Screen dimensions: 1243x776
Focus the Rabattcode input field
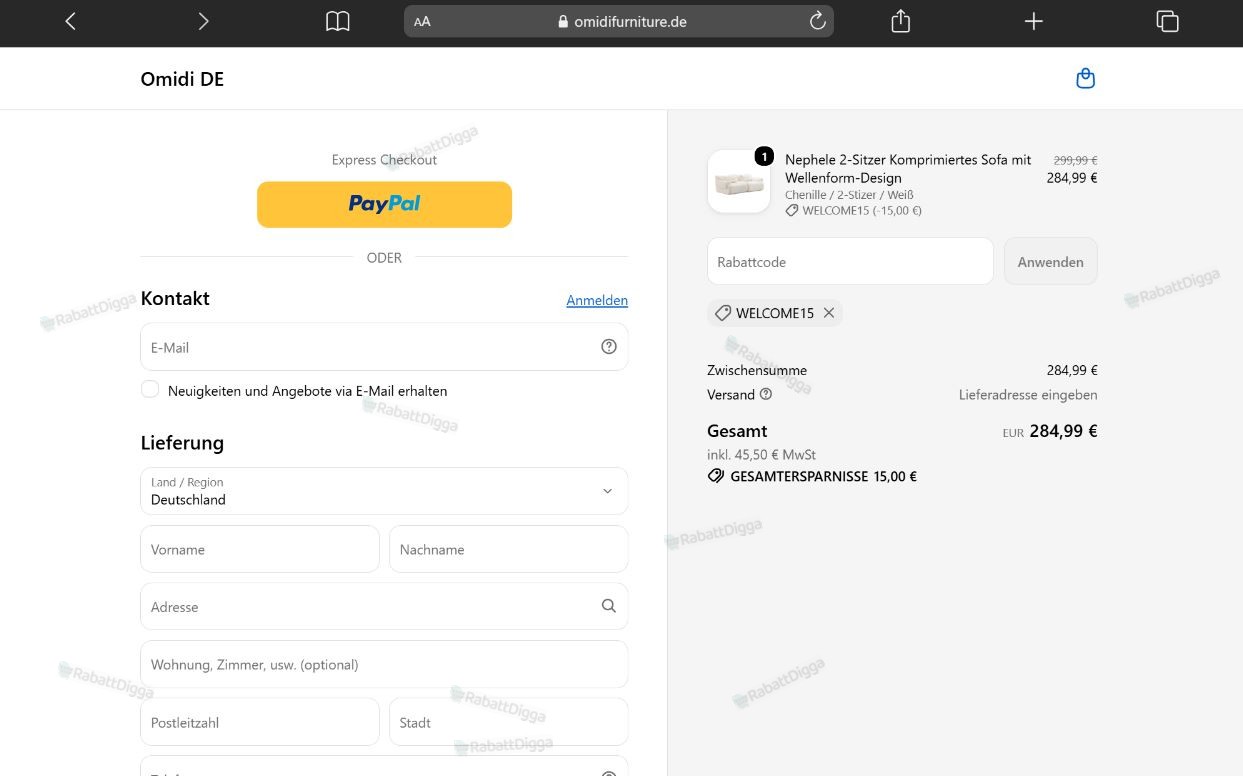pyautogui.click(x=850, y=261)
